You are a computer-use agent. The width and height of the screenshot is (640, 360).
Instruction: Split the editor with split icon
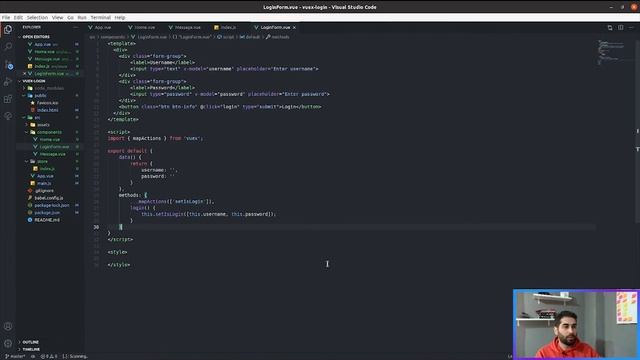(620, 28)
